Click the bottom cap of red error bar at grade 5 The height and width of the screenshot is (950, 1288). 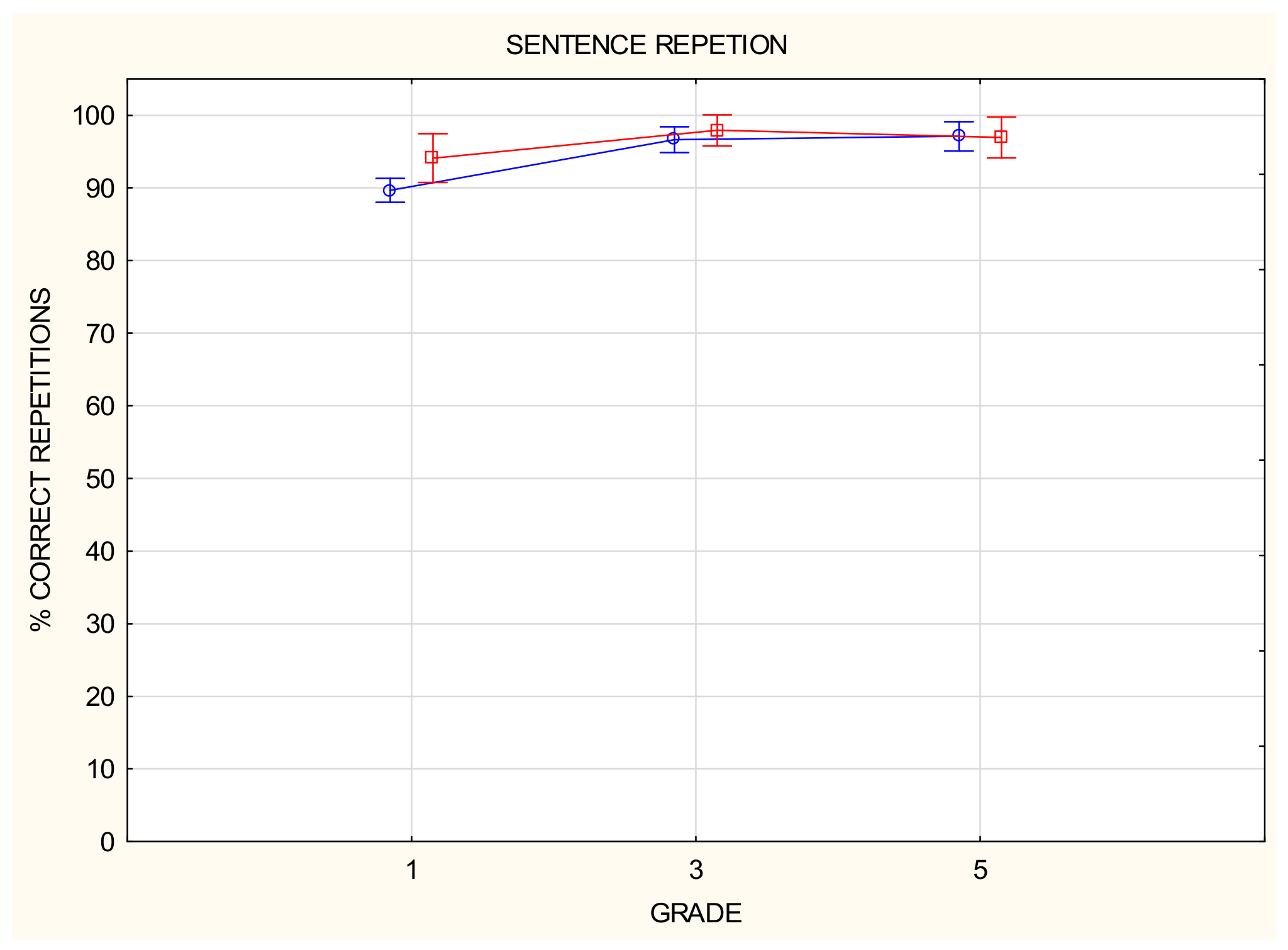coord(1001,158)
